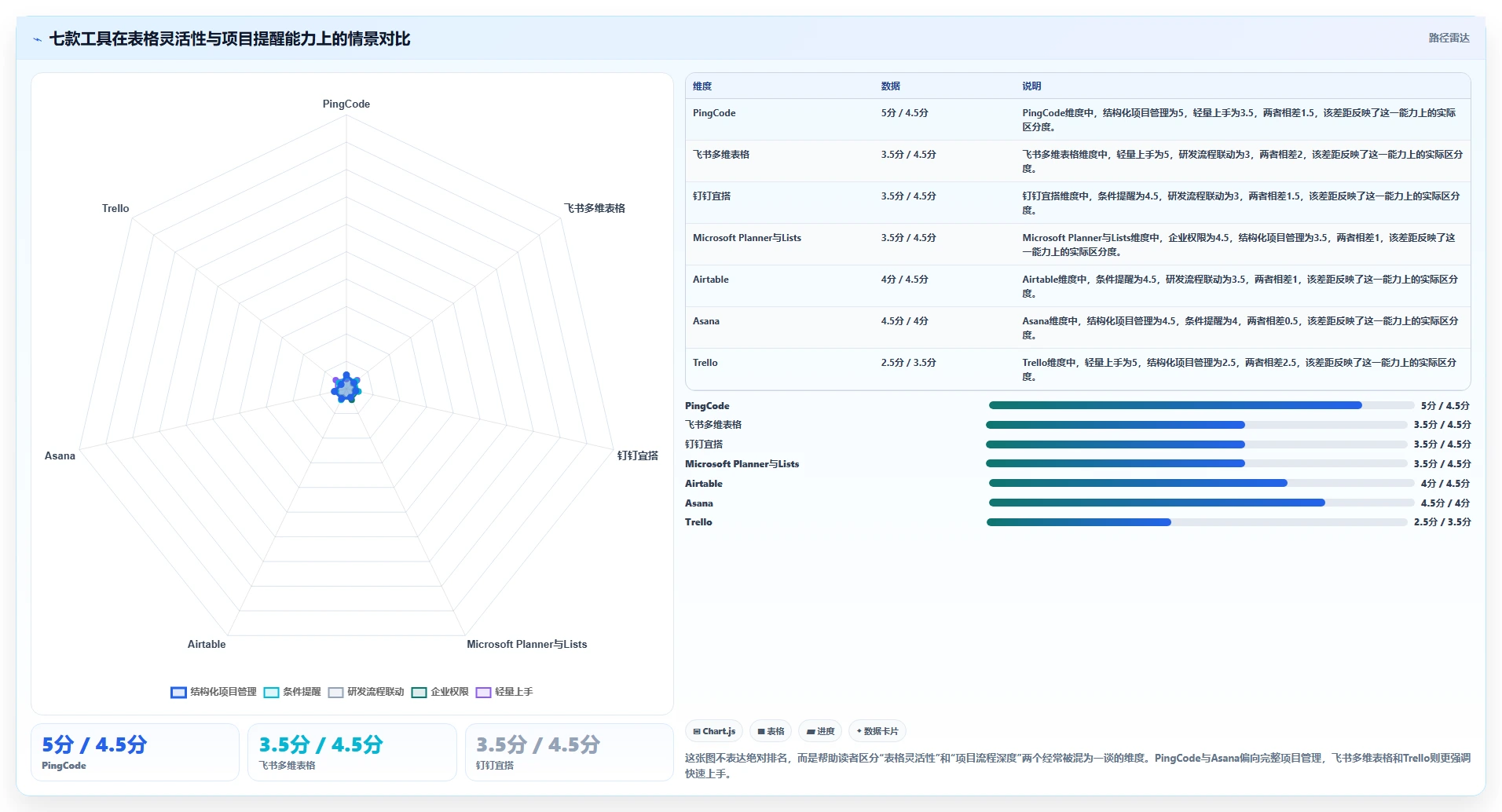Click the small icon before the page title
Viewport: 1502px width, 812px height.
point(37,39)
